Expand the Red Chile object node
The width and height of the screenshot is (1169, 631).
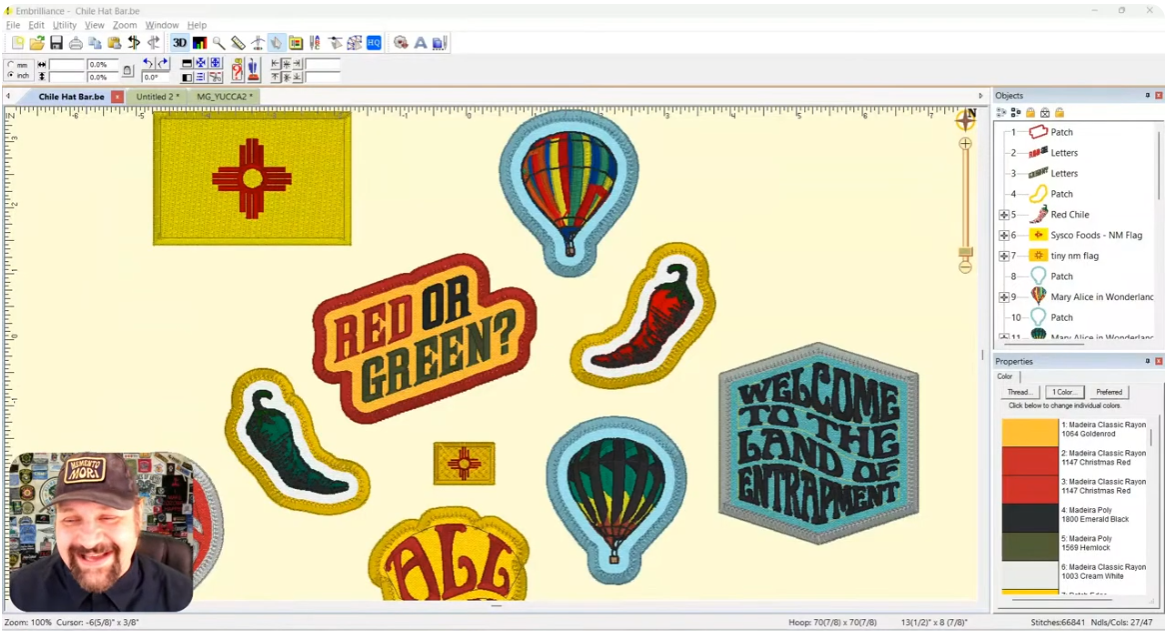1003,215
